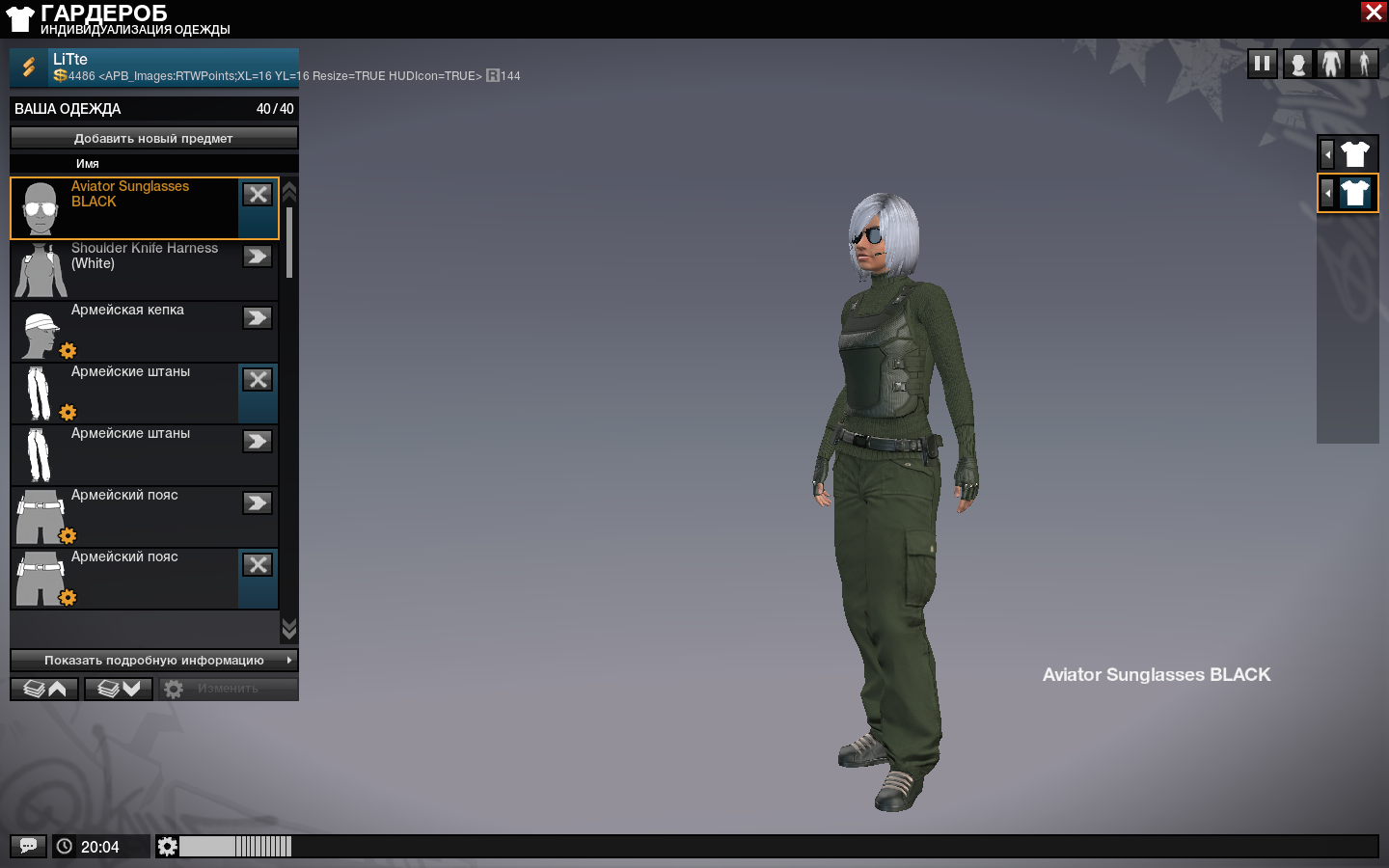The width and height of the screenshot is (1389, 868).
Task: Expand the first outfit slot arrow
Action: pos(1327,154)
